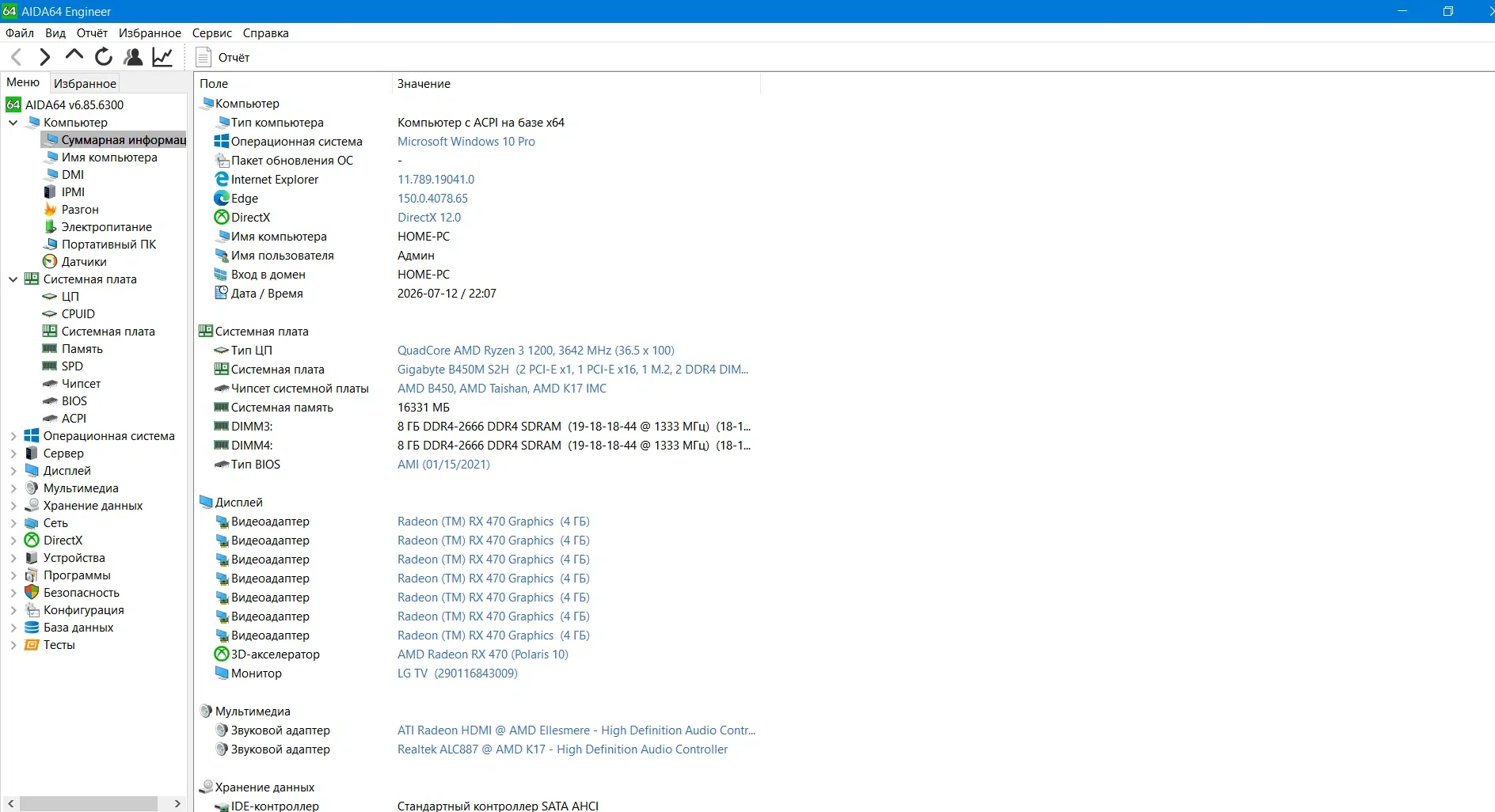Expand the Сервер tree node

[x=13, y=453]
